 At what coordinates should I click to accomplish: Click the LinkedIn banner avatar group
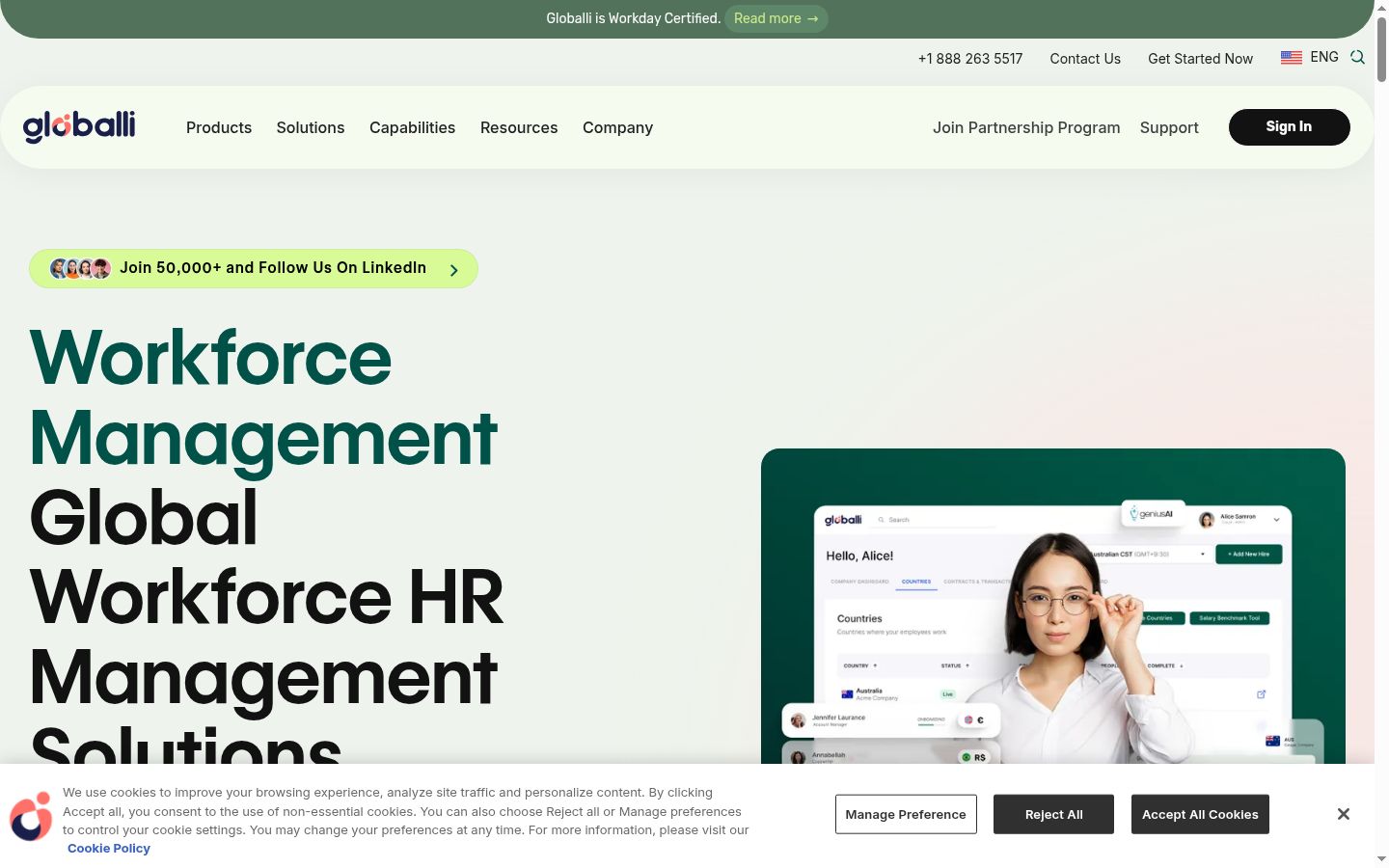point(80,268)
